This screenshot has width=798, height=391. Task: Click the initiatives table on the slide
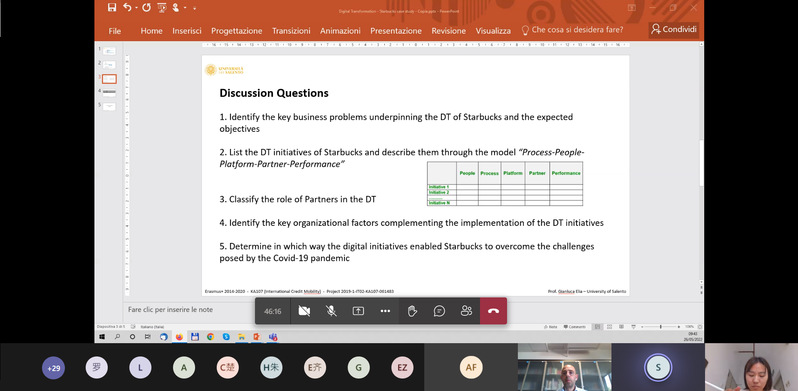[x=505, y=184]
